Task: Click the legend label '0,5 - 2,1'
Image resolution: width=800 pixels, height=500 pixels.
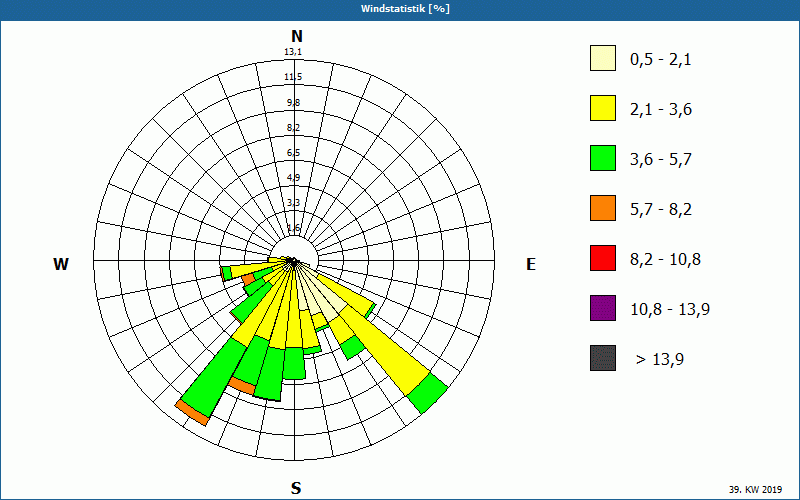Action: pyautogui.click(x=661, y=60)
